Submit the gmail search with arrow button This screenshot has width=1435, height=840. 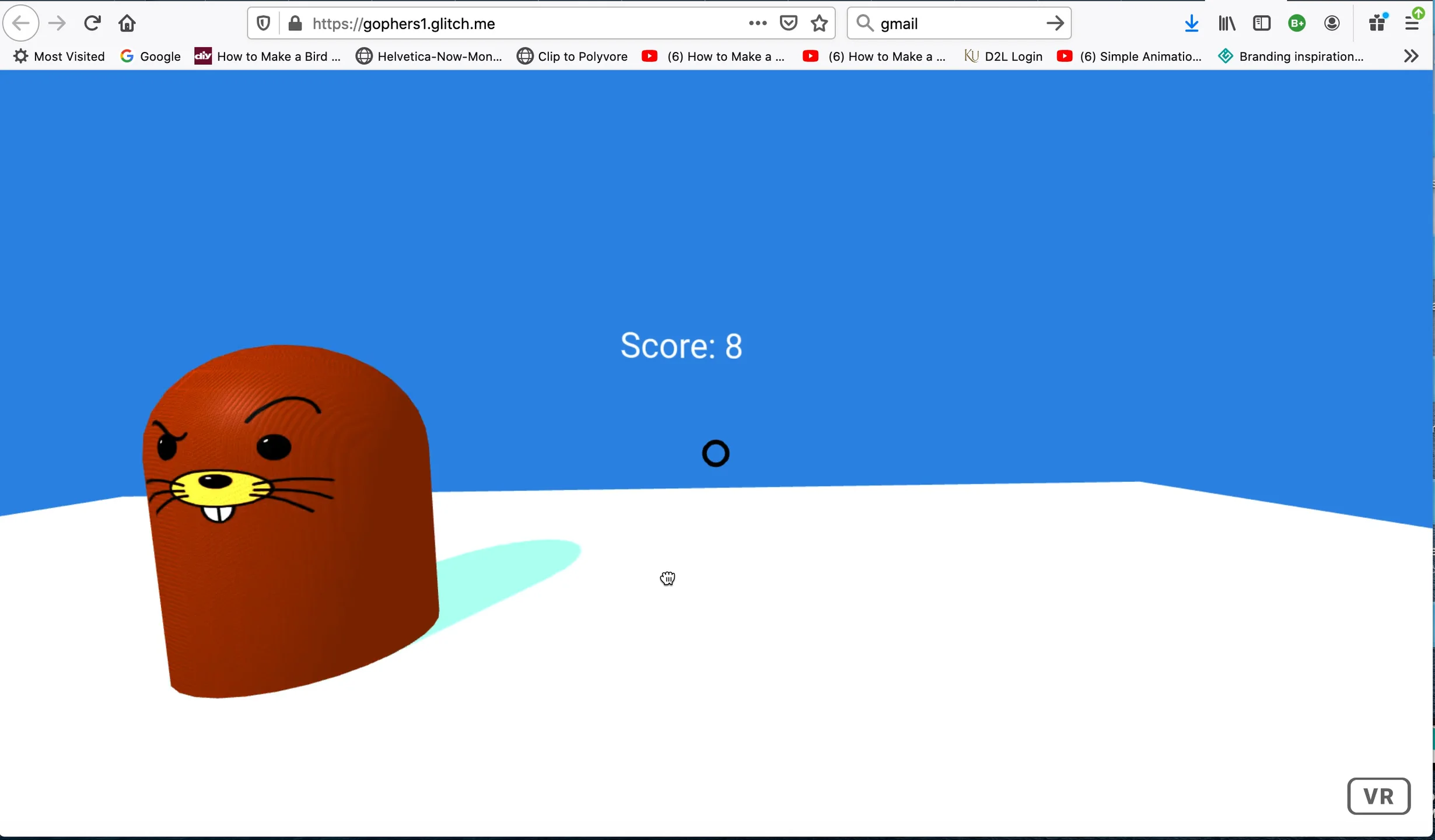[1054, 23]
